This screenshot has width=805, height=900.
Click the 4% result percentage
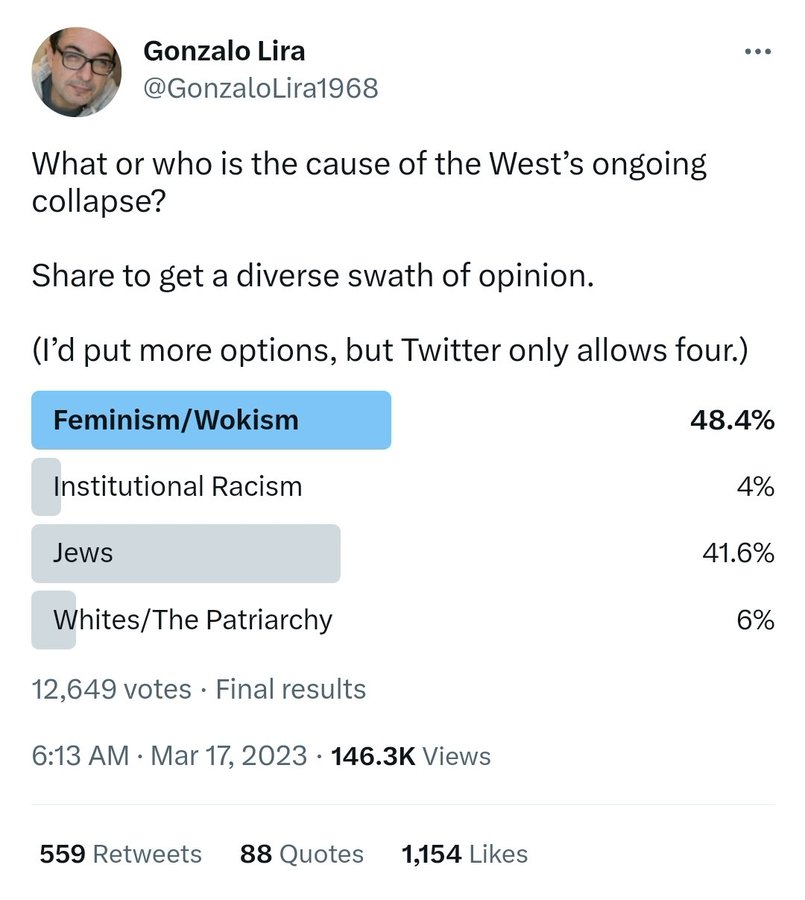click(x=756, y=487)
